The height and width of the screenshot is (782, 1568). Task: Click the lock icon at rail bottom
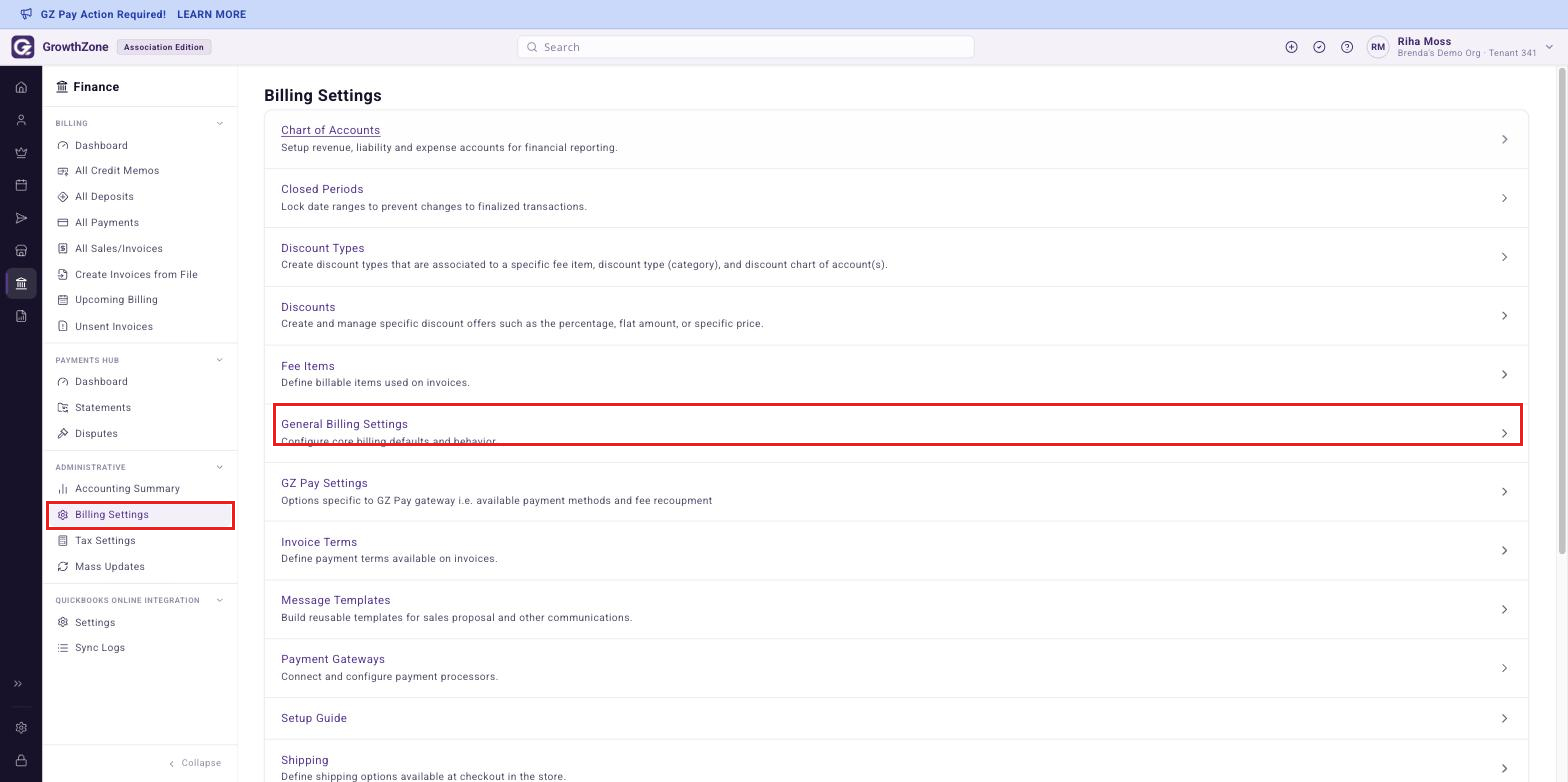click(x=21, y=761)
